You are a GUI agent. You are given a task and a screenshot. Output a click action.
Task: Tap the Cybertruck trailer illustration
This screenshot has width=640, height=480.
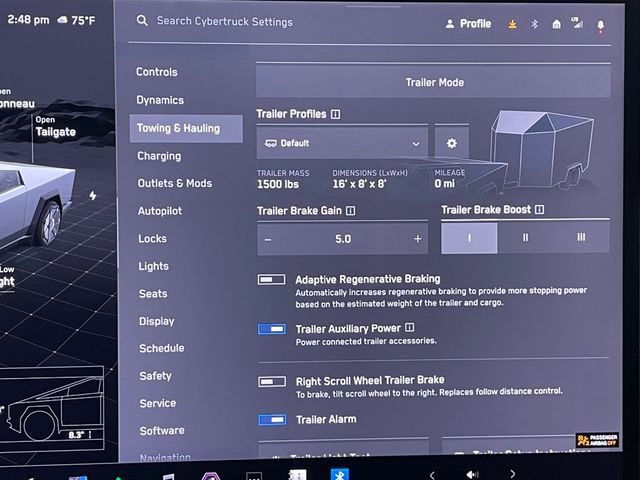coord(541,151)
